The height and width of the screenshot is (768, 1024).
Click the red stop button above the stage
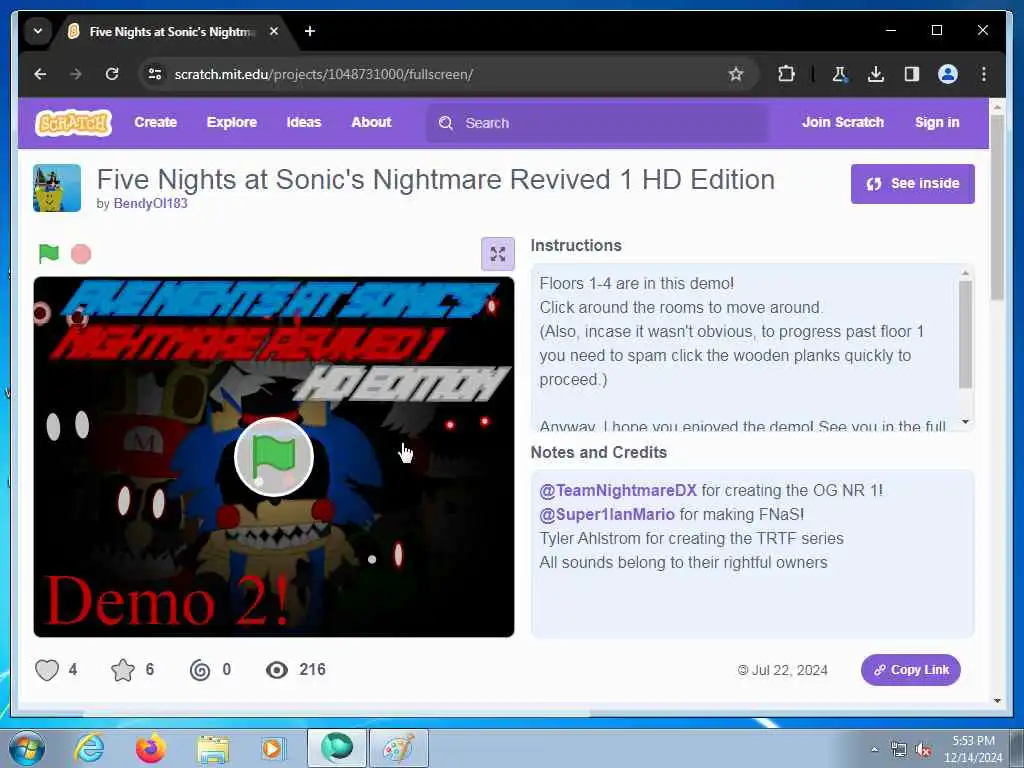[81, 254]
